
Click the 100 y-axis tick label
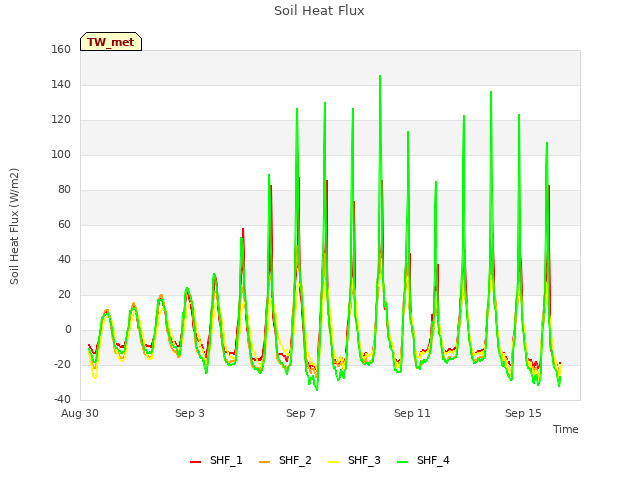coord(61,155)
